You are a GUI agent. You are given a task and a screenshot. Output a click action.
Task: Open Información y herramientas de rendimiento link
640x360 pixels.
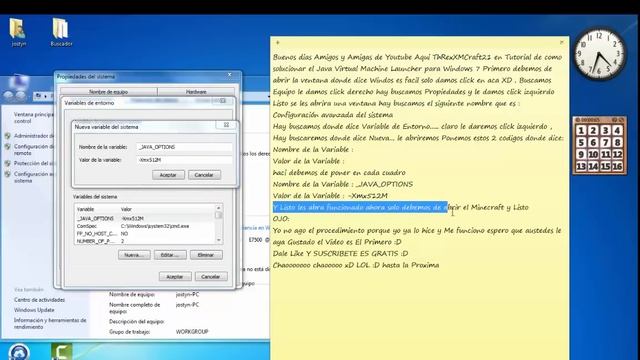(50, 323)
